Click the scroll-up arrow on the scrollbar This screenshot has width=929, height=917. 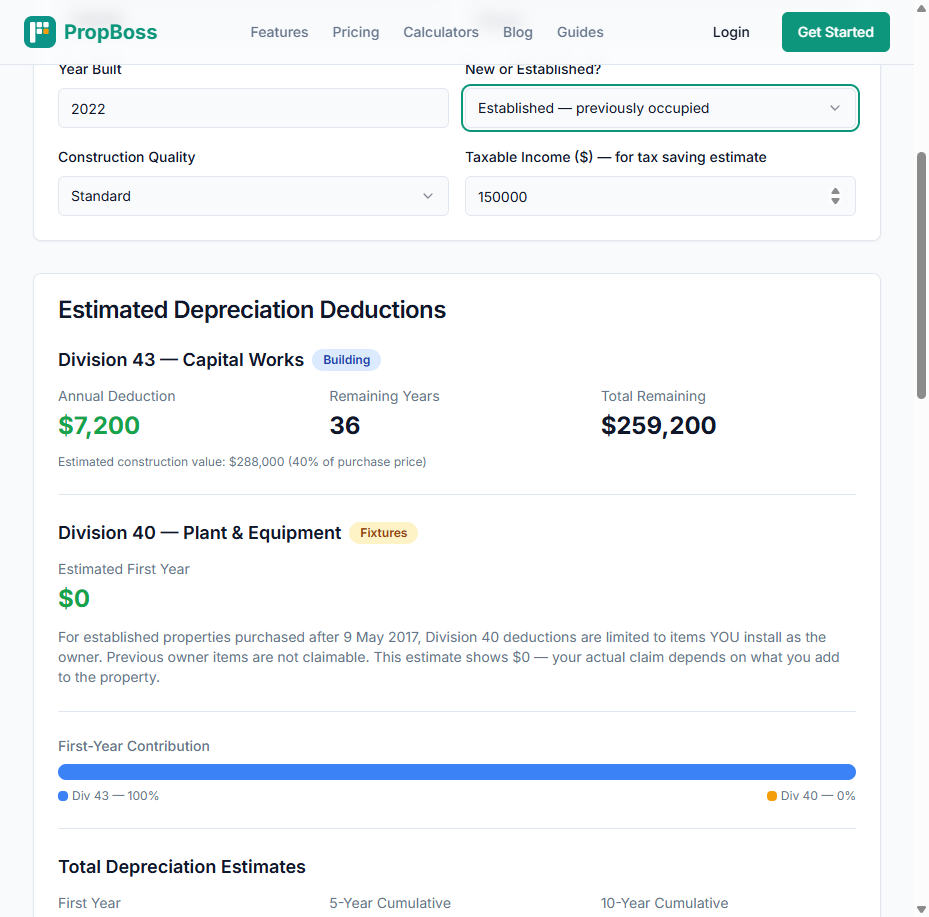pyautogui.click(x=921, y=8)
